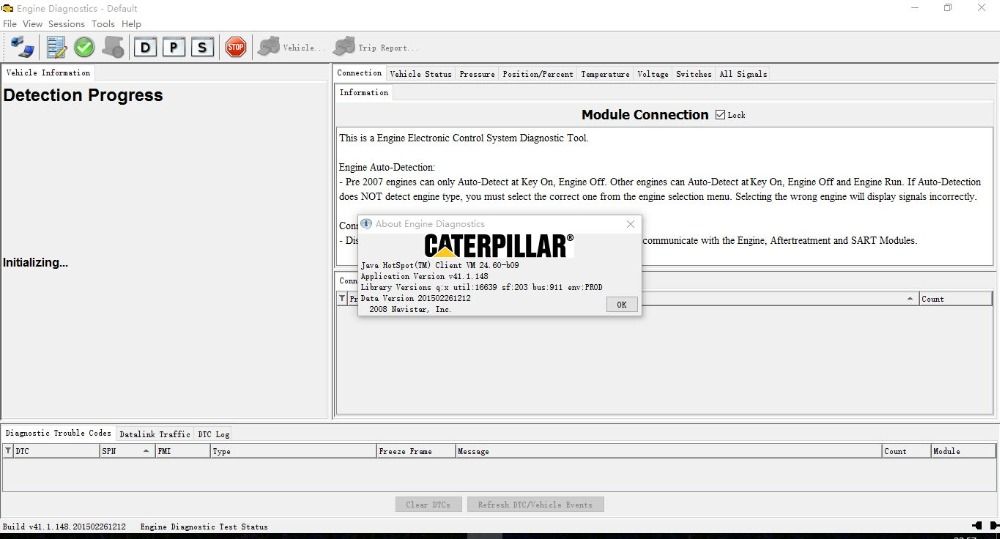Click the sort arrow in SPN column header

pos(146,451)
